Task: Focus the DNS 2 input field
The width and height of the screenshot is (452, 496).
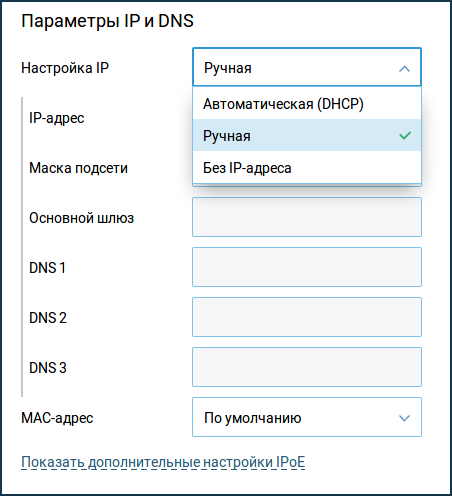Action: pos(307,317)
